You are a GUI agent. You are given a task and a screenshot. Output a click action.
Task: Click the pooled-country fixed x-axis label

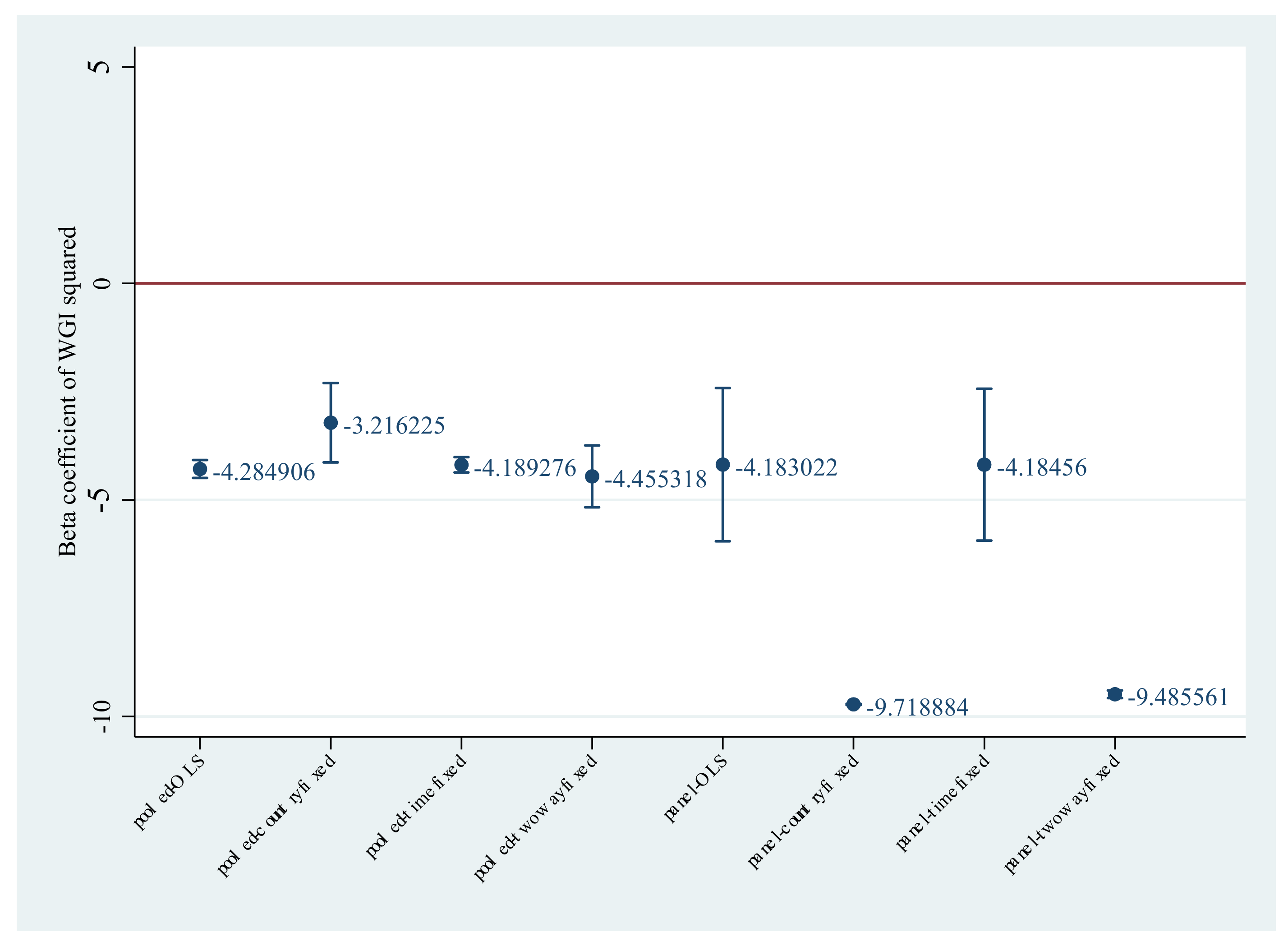276,815
